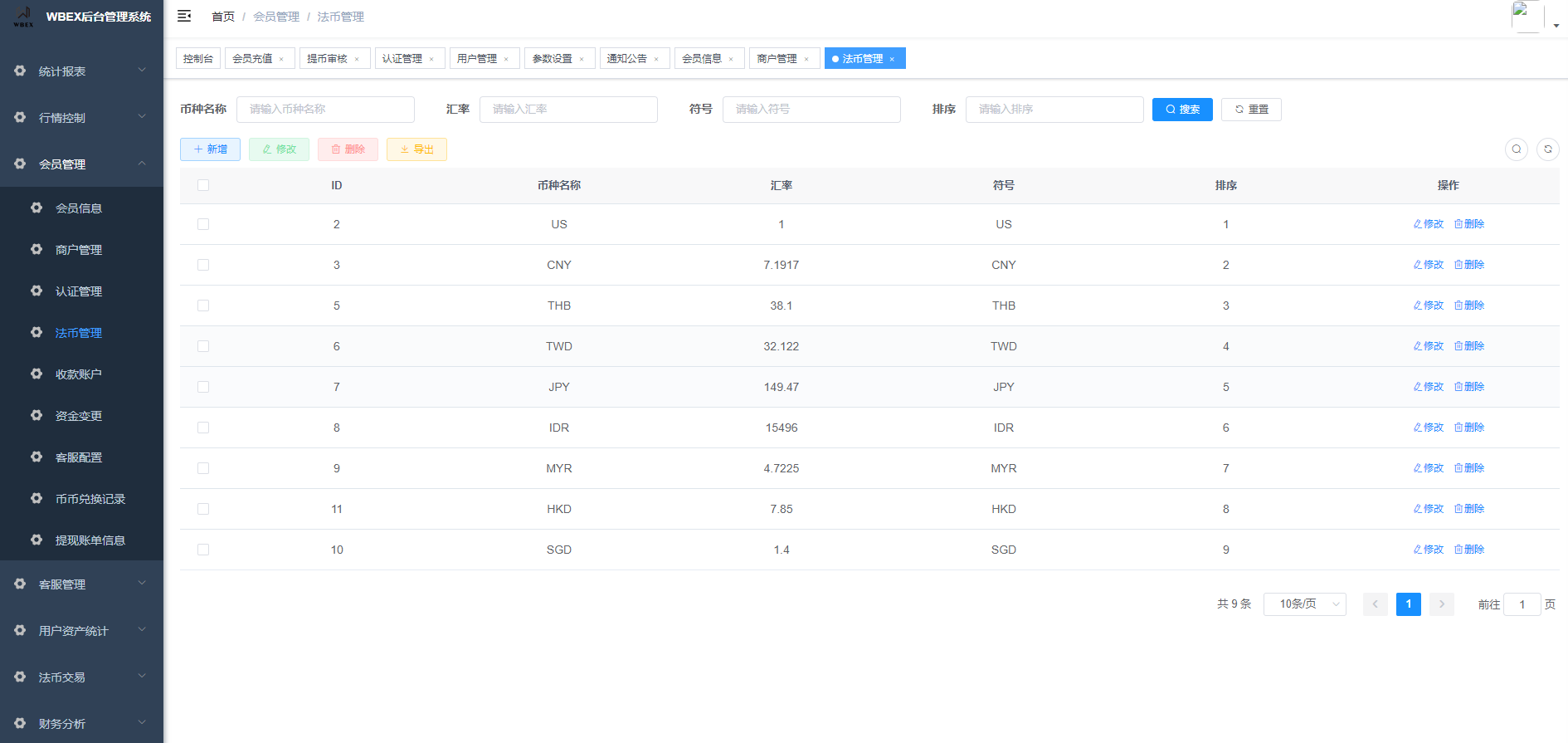This screenshot has height=743, width=1568.
Task: Close the 会员充值 tab with its x
Action: (281, 59)
